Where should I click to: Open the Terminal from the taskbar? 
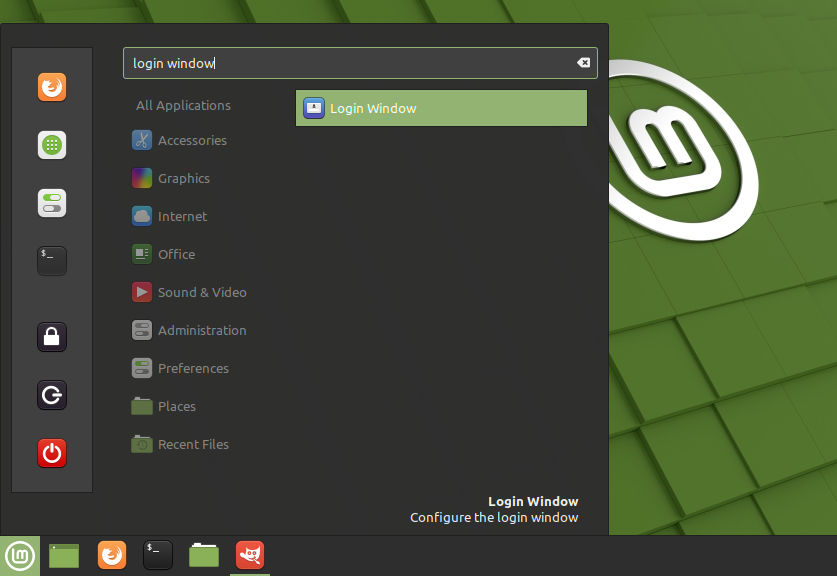point(157,555)
